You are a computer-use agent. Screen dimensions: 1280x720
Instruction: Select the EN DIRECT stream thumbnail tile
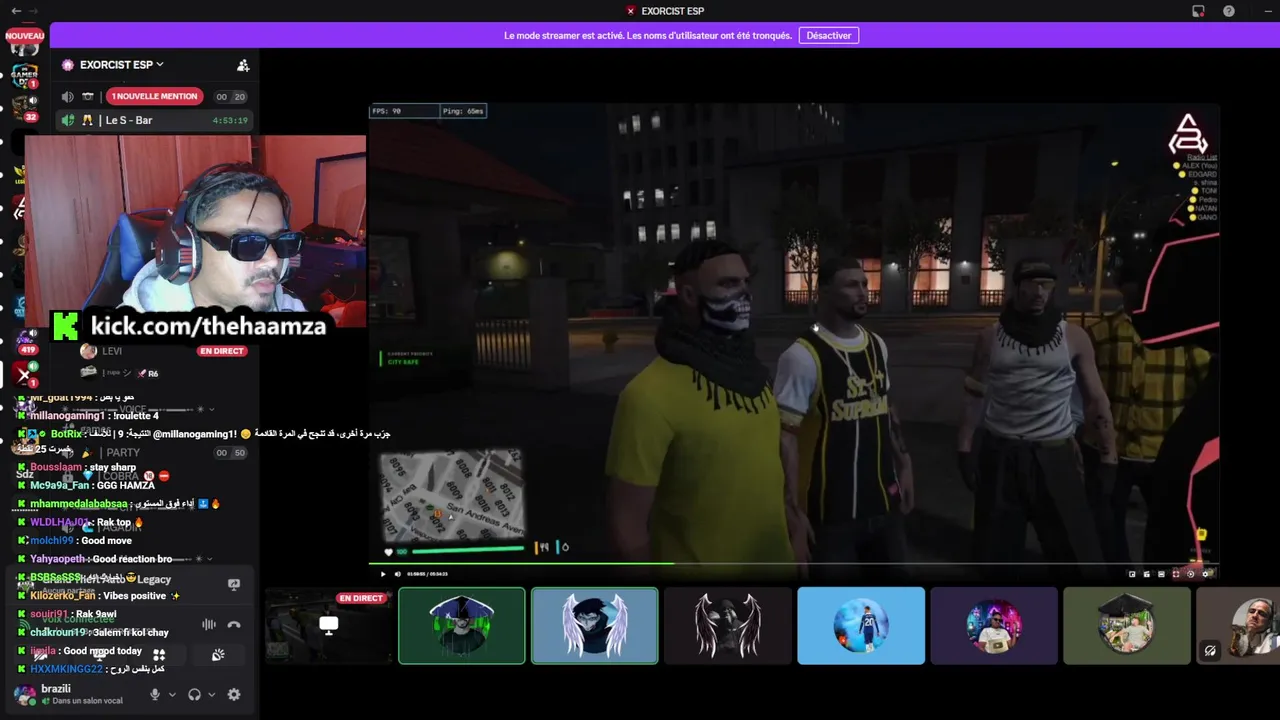328,626
